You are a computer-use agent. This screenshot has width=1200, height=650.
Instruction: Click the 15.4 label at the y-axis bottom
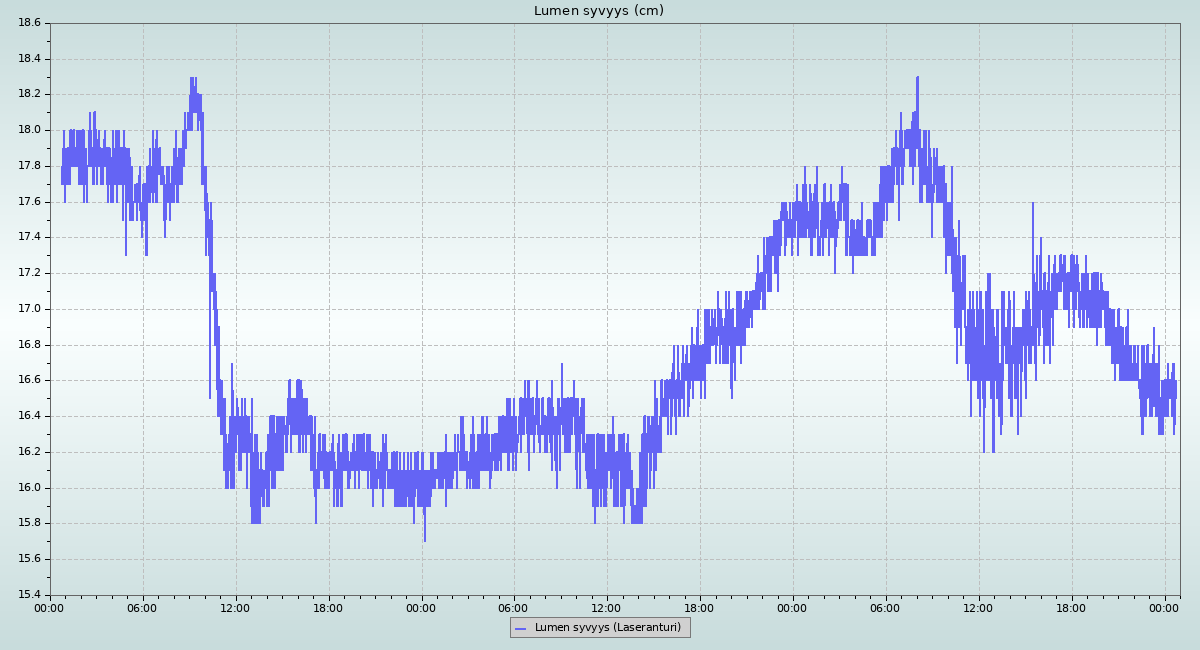pyautogui.click(x=29, y=595)
